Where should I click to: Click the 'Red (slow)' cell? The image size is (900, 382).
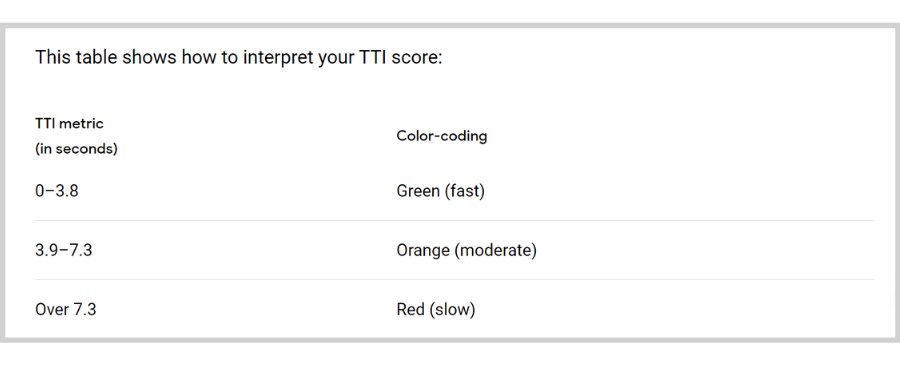click(x=436, y=310)
